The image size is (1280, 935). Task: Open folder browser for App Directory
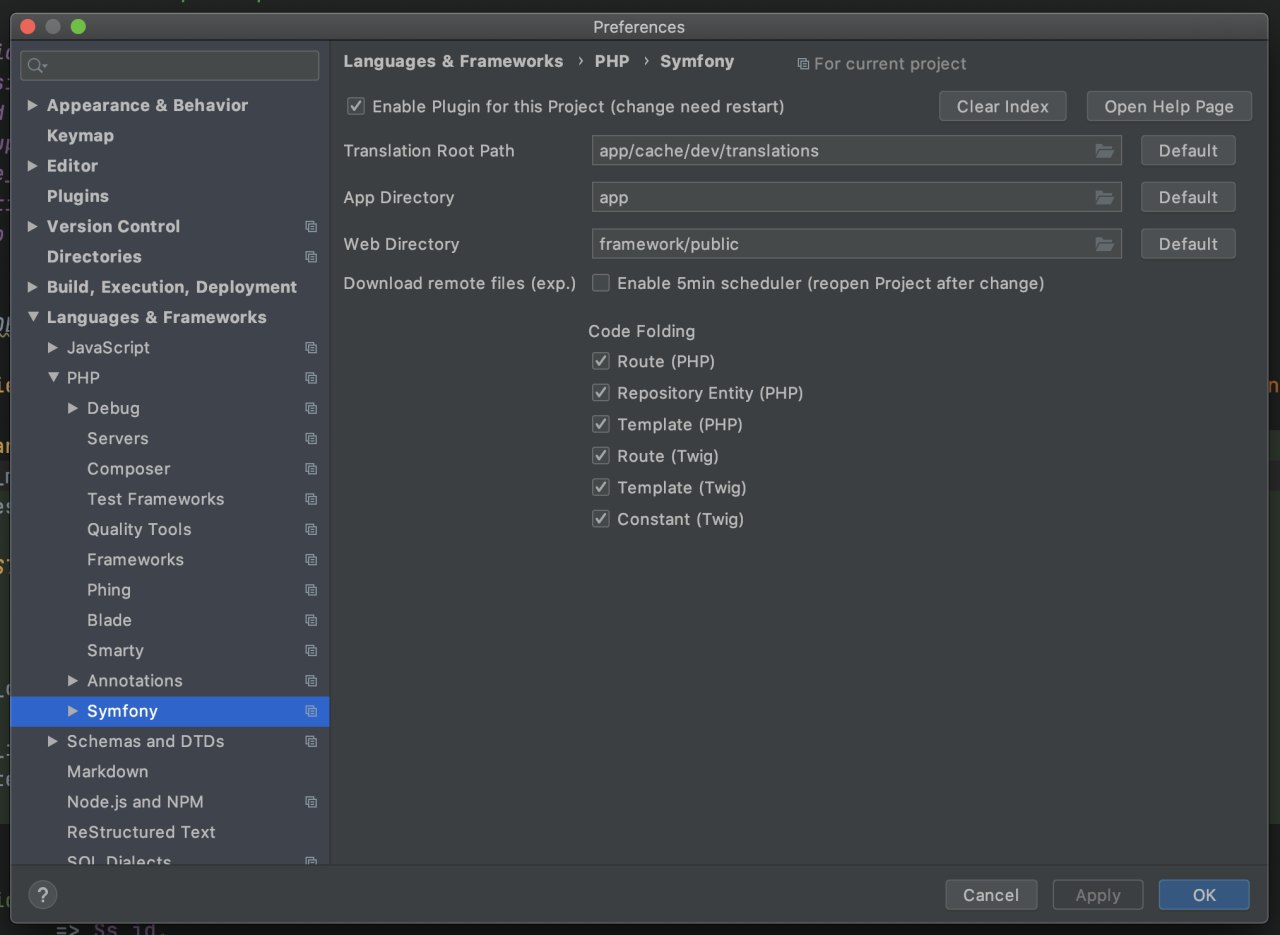(x=1104, y=198)
